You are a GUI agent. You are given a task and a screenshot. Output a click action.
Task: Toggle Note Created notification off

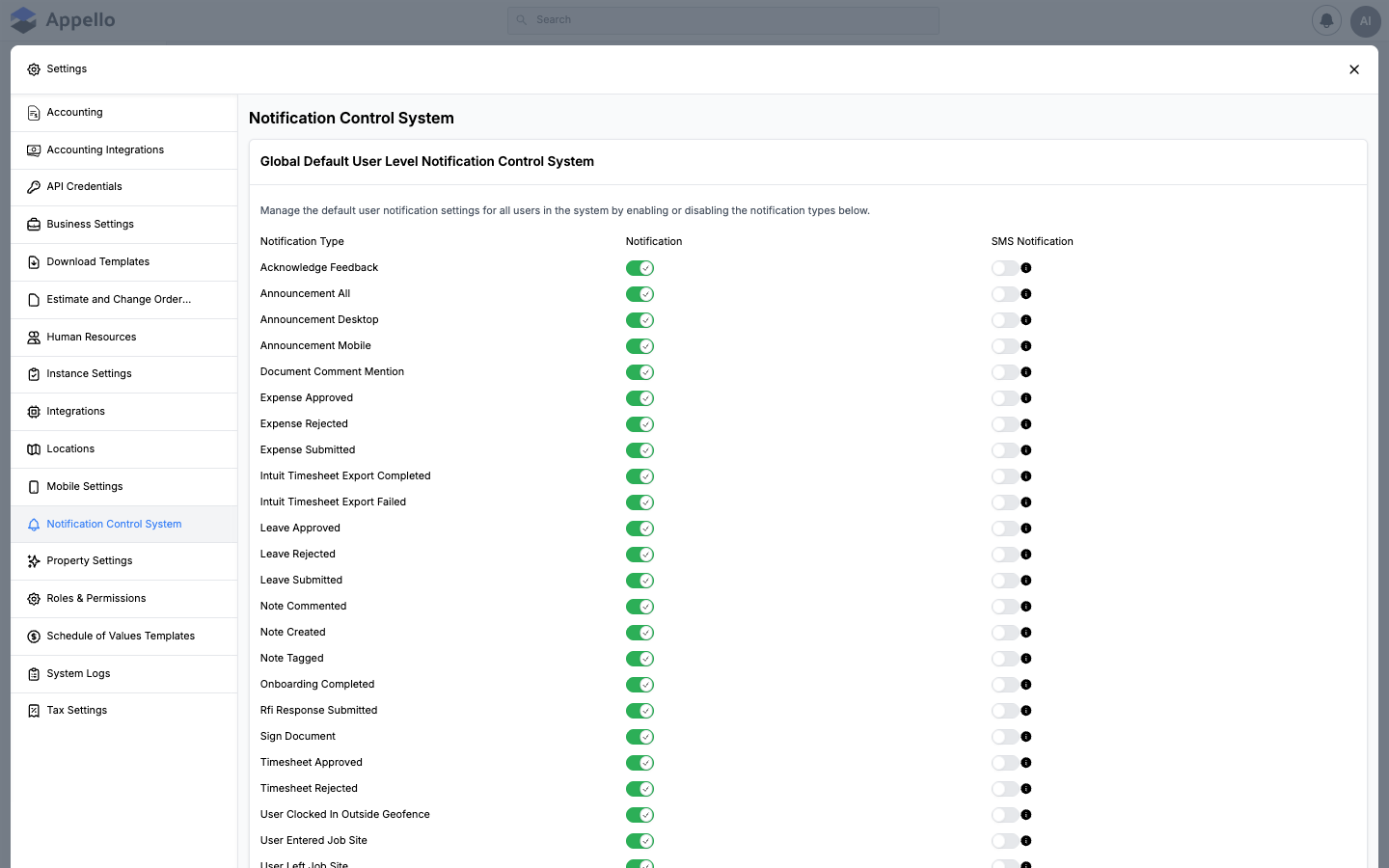click(640, 633)
